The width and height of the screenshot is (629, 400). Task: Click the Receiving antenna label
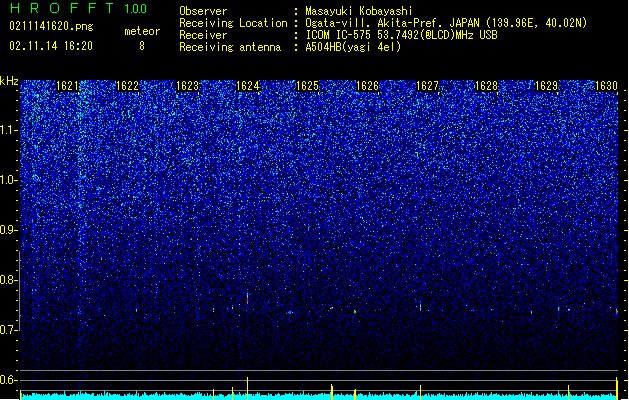click(x=230, y=47)
